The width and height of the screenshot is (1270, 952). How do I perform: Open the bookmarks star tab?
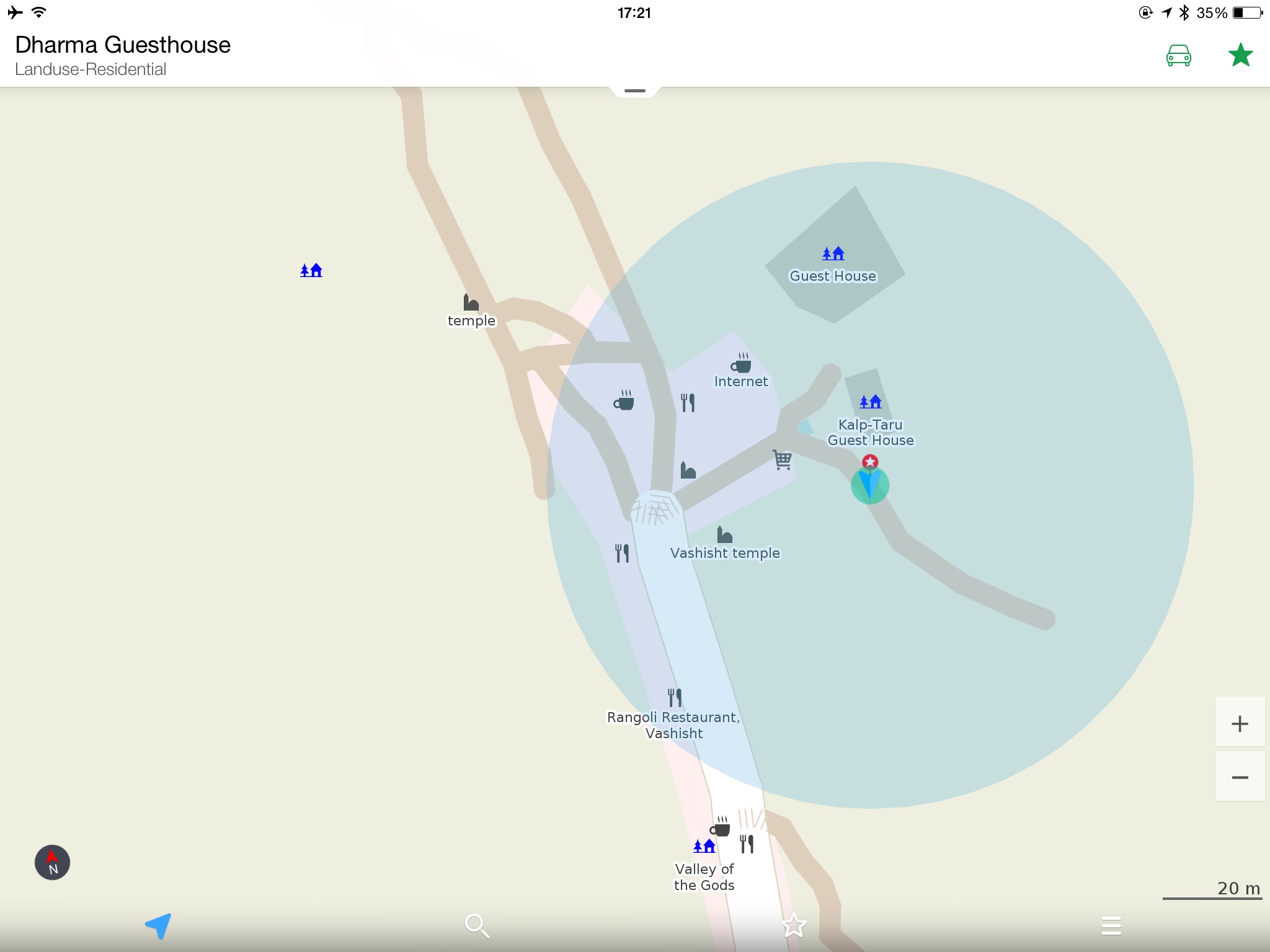[794, 925]
